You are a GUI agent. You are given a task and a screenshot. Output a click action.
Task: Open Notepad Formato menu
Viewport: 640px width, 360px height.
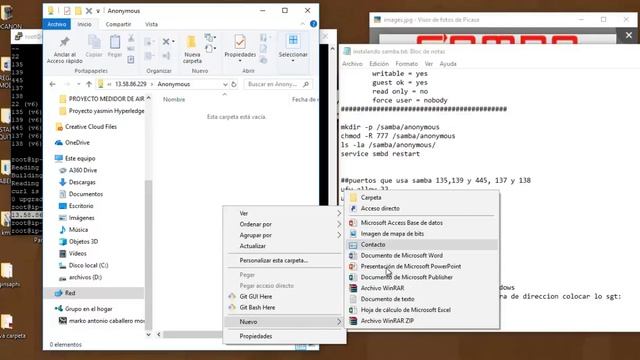point(406,64)
